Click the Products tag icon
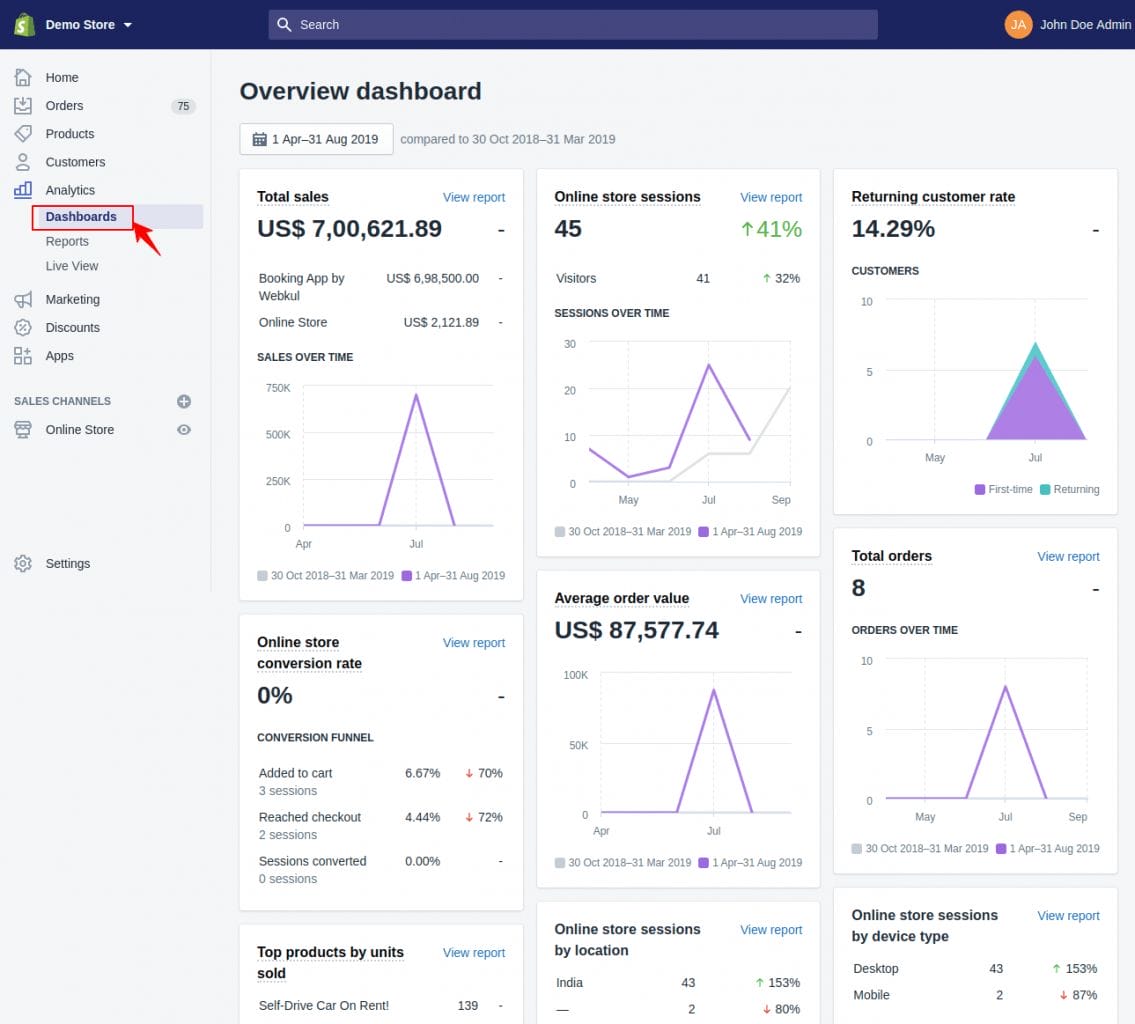1135x1024 pixels. click(23, 133)
